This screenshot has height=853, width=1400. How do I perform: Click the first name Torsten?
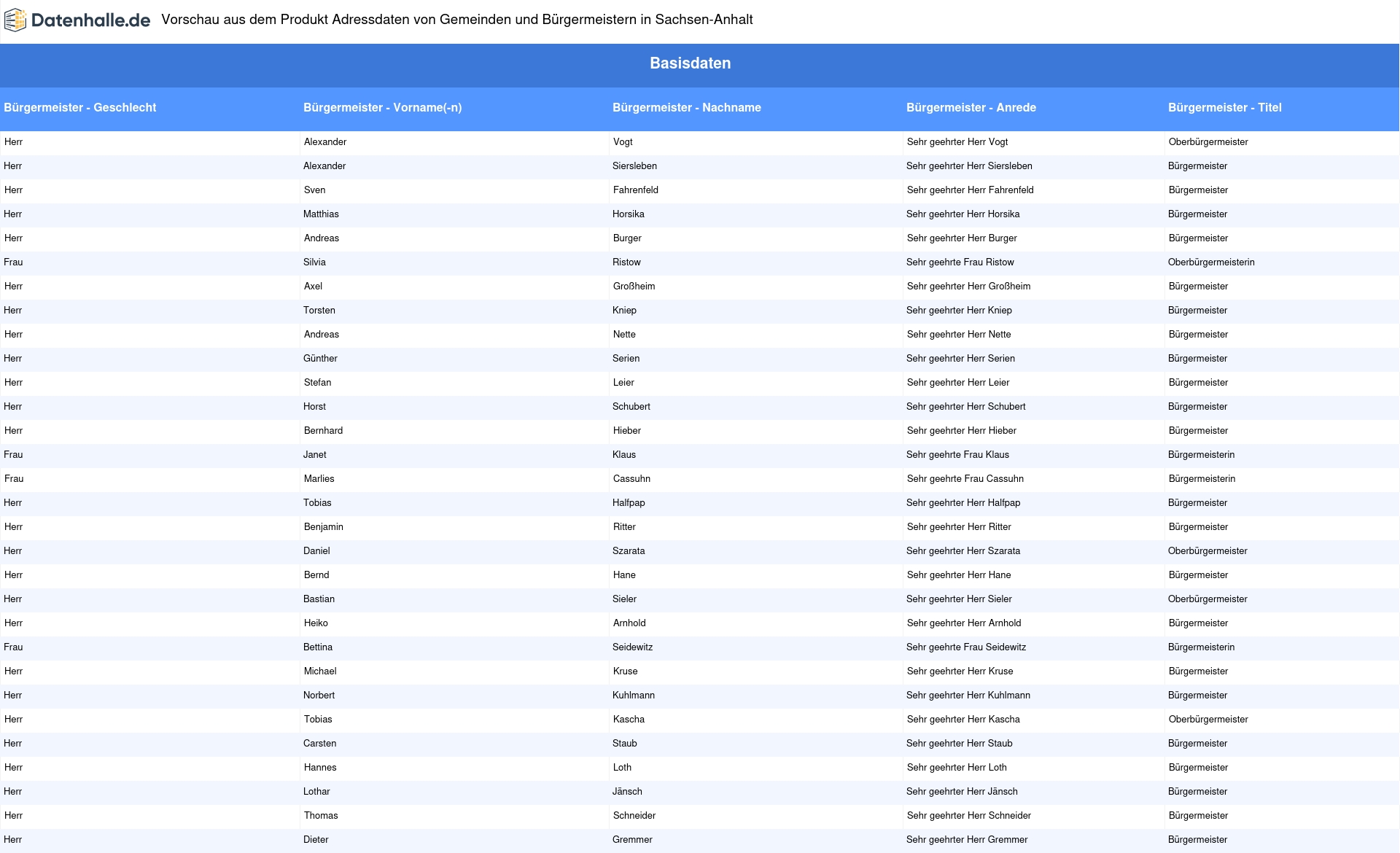point(319,311)
